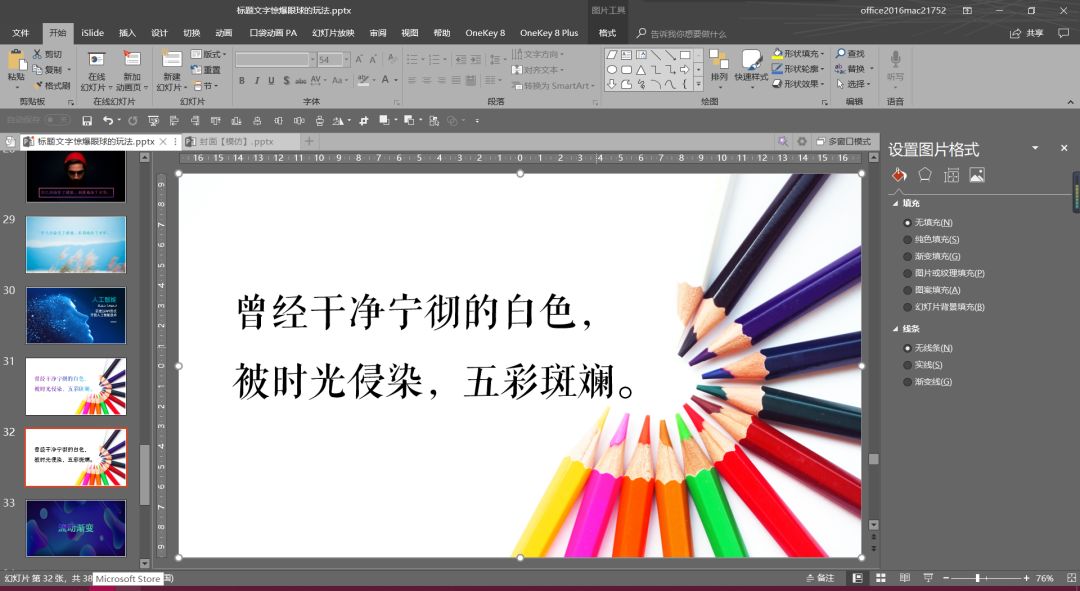Start slideshow from status bar icon

pos(928,578)
